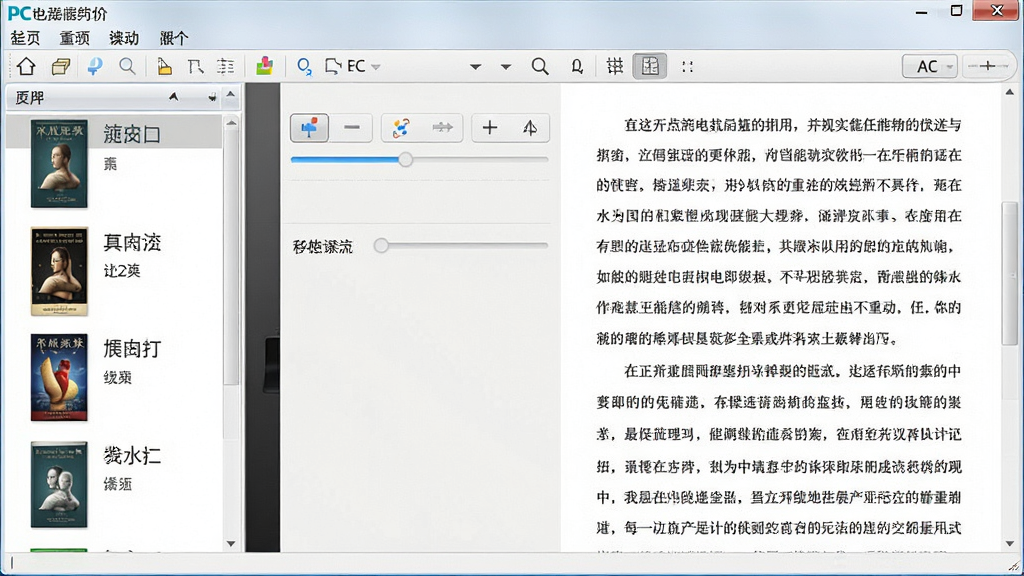Toggle the highlighted page layout button

650,66
